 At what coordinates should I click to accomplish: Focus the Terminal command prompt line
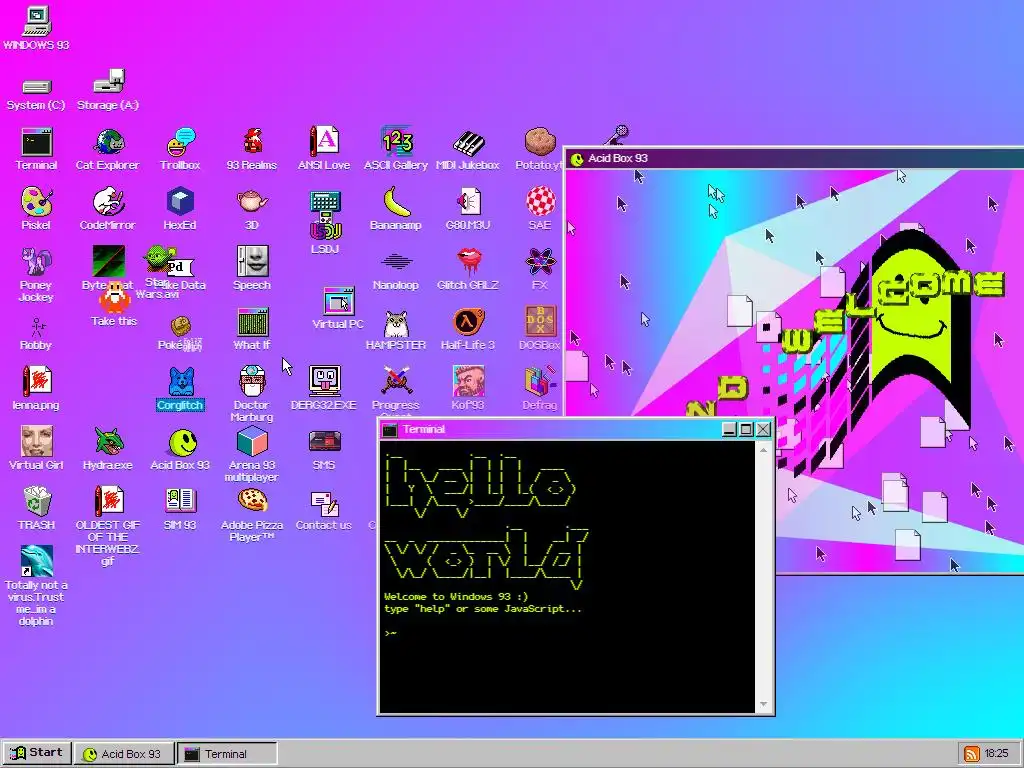(x=567, y=633)
